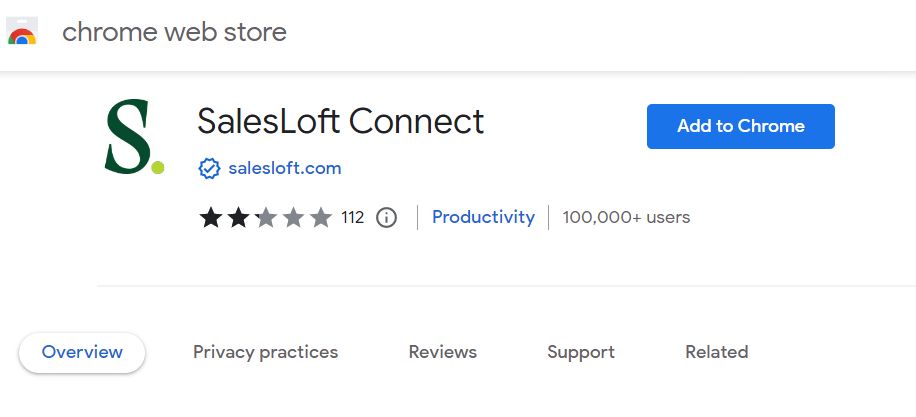Click the chrome web store title text
The width and height of the screenshot is (916, 417).
coord(174,33)
